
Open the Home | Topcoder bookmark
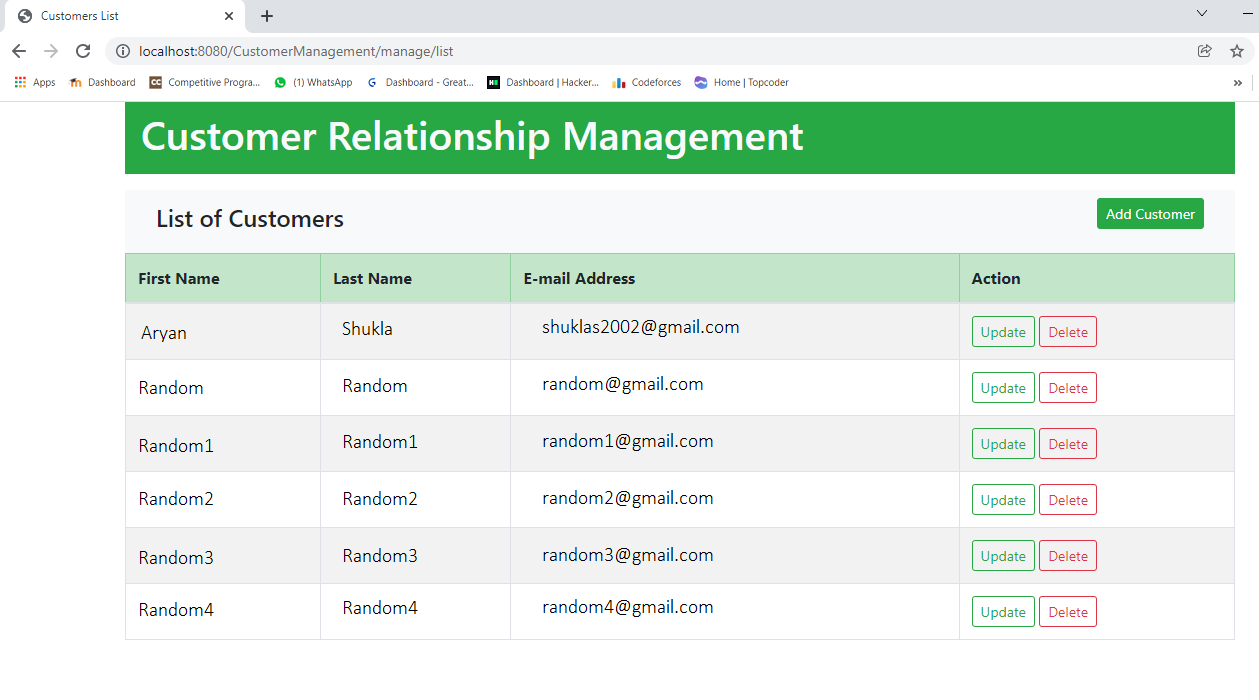coord(741,82)
